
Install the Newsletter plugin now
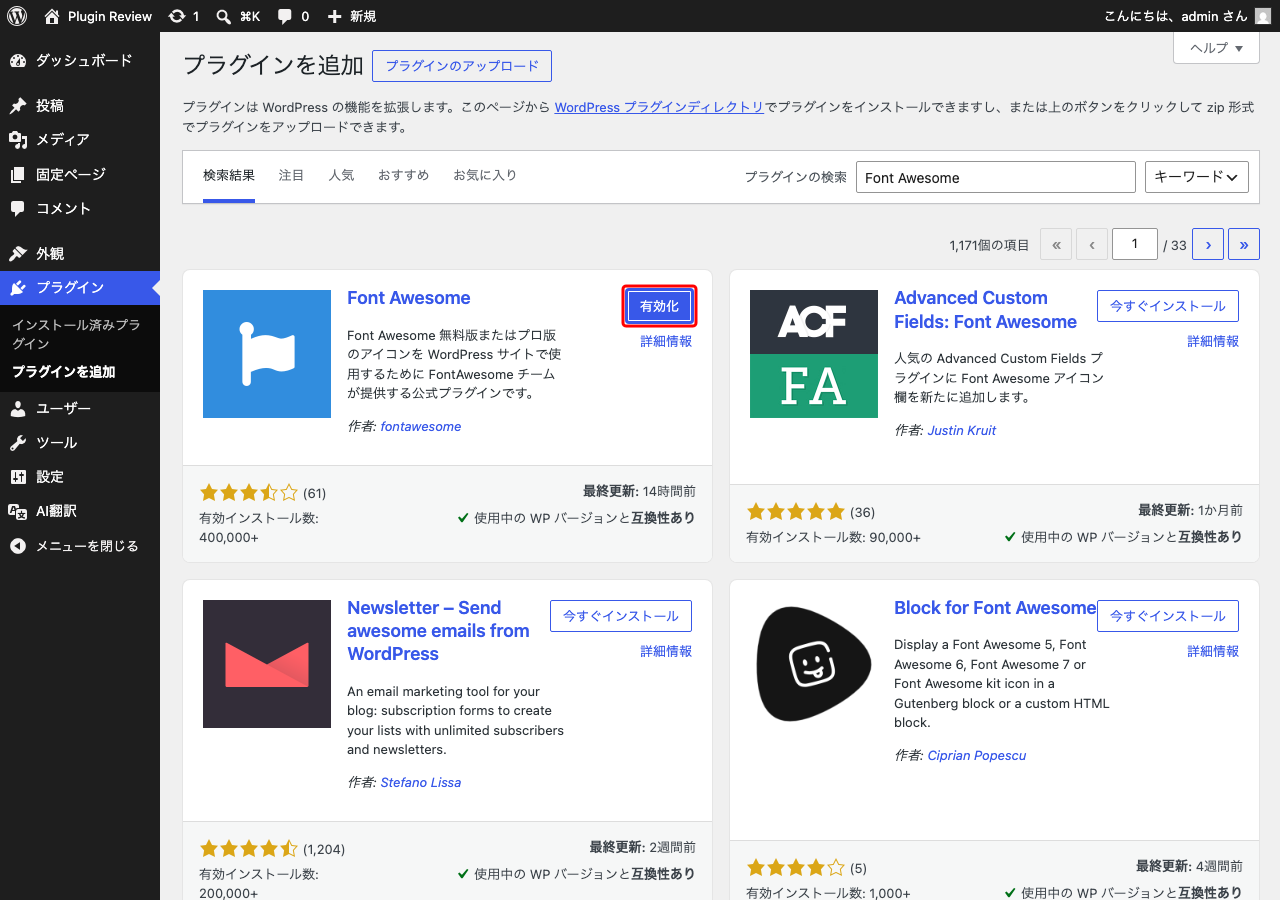point(621,616)
